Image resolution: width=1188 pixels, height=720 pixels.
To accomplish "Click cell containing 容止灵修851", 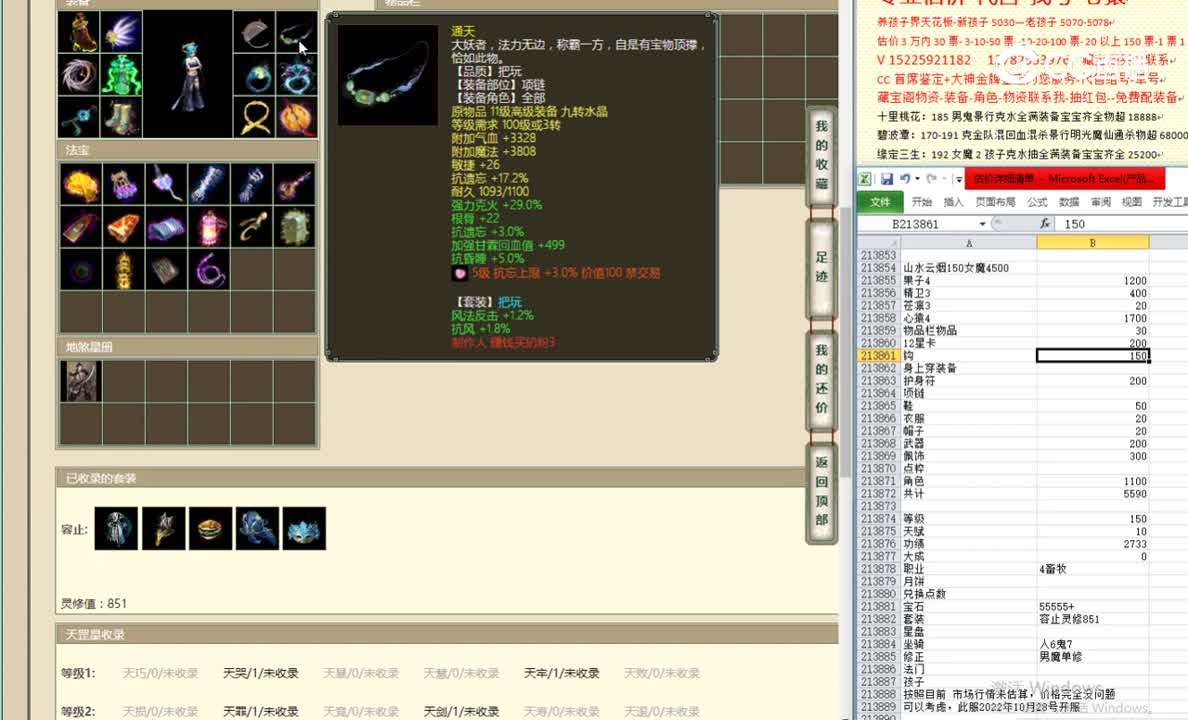I will tap(1093, 619).
